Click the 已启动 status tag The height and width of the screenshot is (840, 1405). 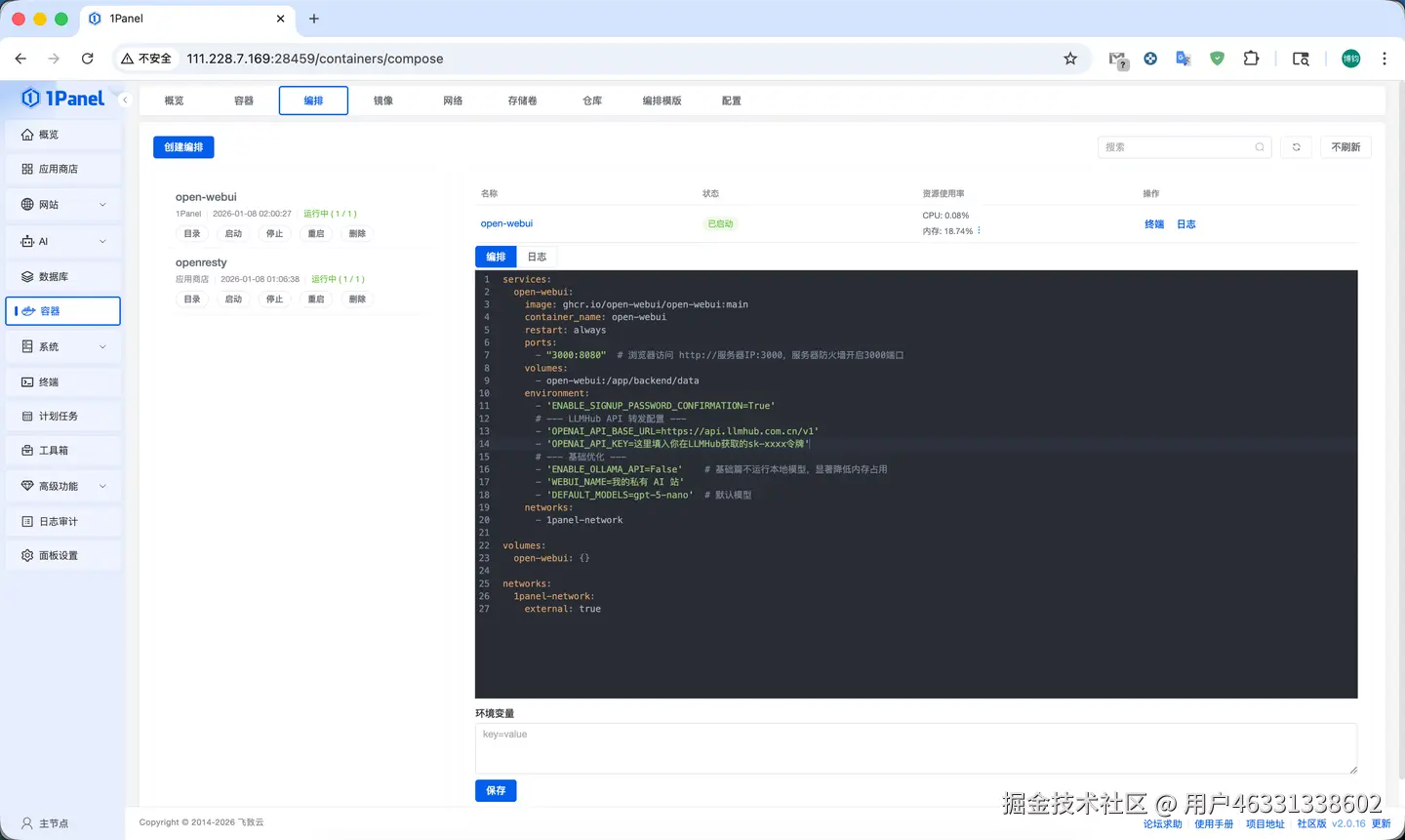720,224
